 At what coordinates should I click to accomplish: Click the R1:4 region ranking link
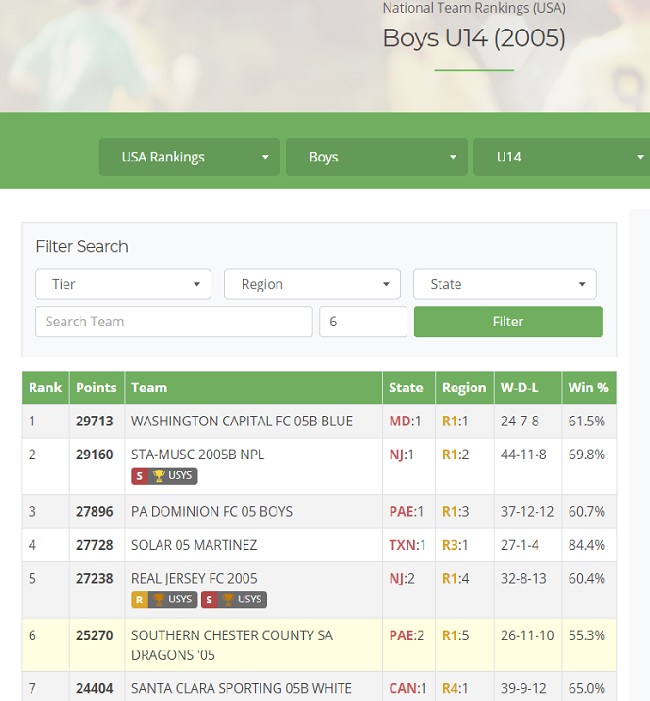click(456, 579)
